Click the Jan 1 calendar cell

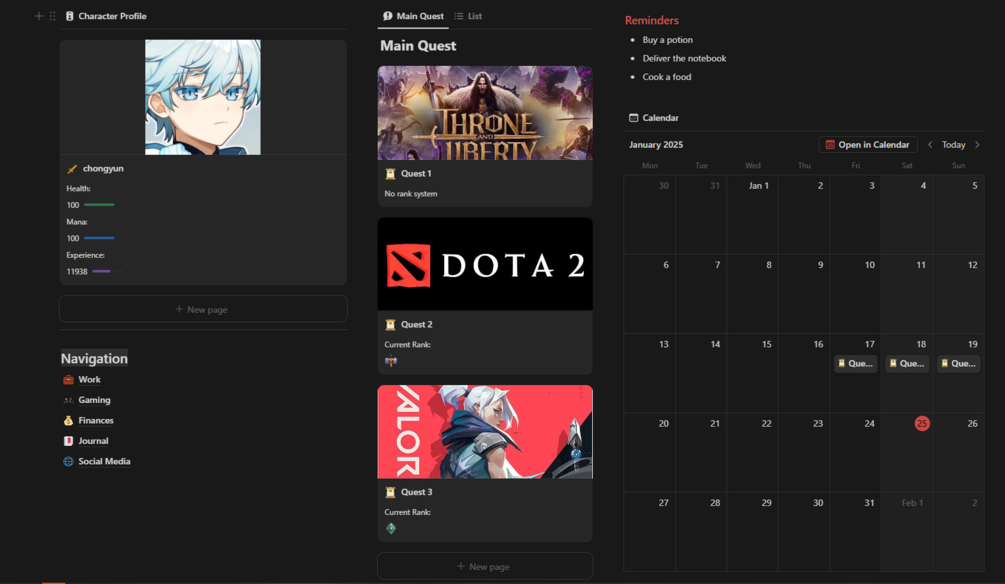tap(753, 215)
